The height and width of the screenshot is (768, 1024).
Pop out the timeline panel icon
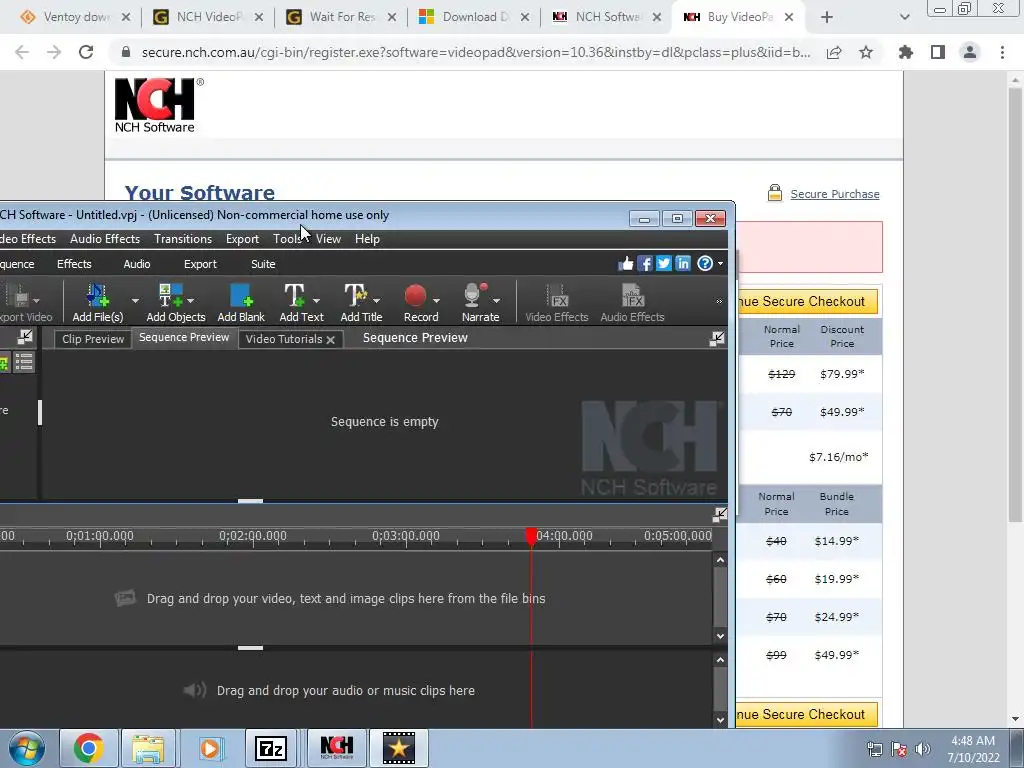pyautogui.click(x=720, y=515)
